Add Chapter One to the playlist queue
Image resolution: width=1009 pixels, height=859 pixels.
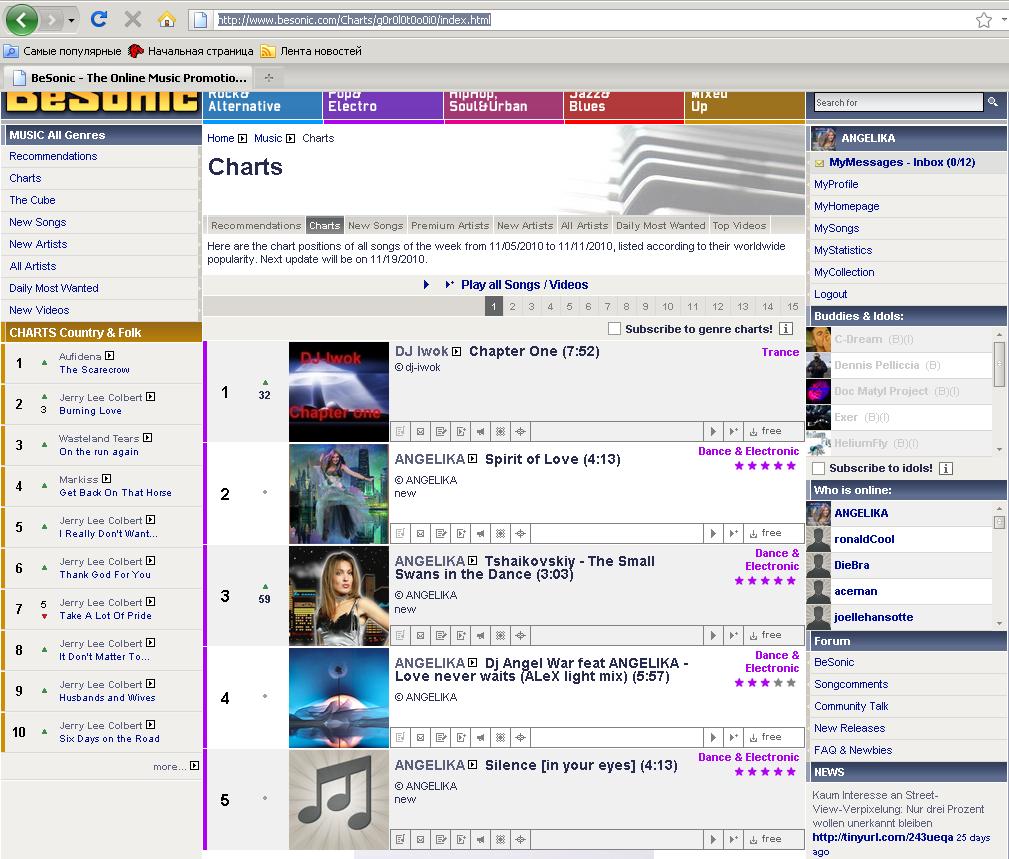[733, 431]
